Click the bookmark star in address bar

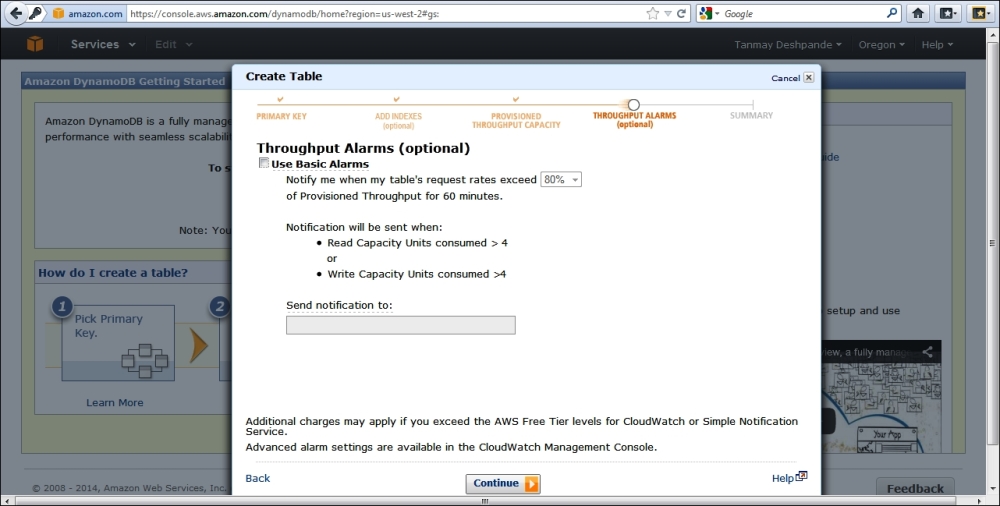click(x=652, y=13)
